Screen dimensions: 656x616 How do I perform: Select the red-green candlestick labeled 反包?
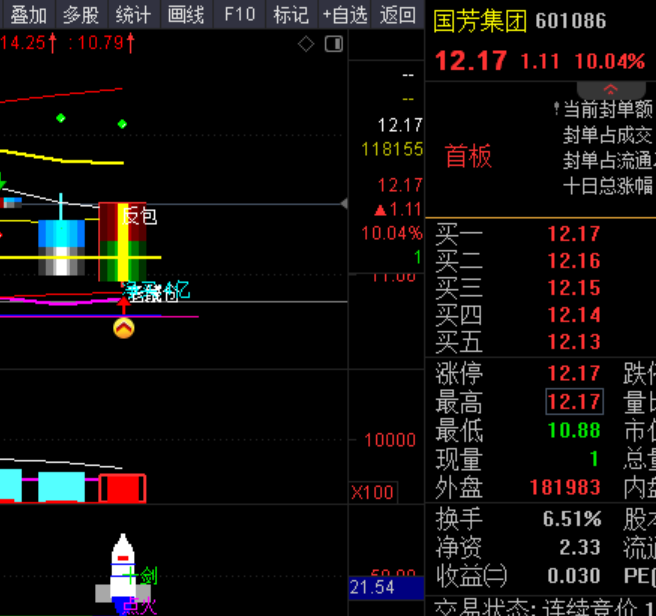pos(123,241)
